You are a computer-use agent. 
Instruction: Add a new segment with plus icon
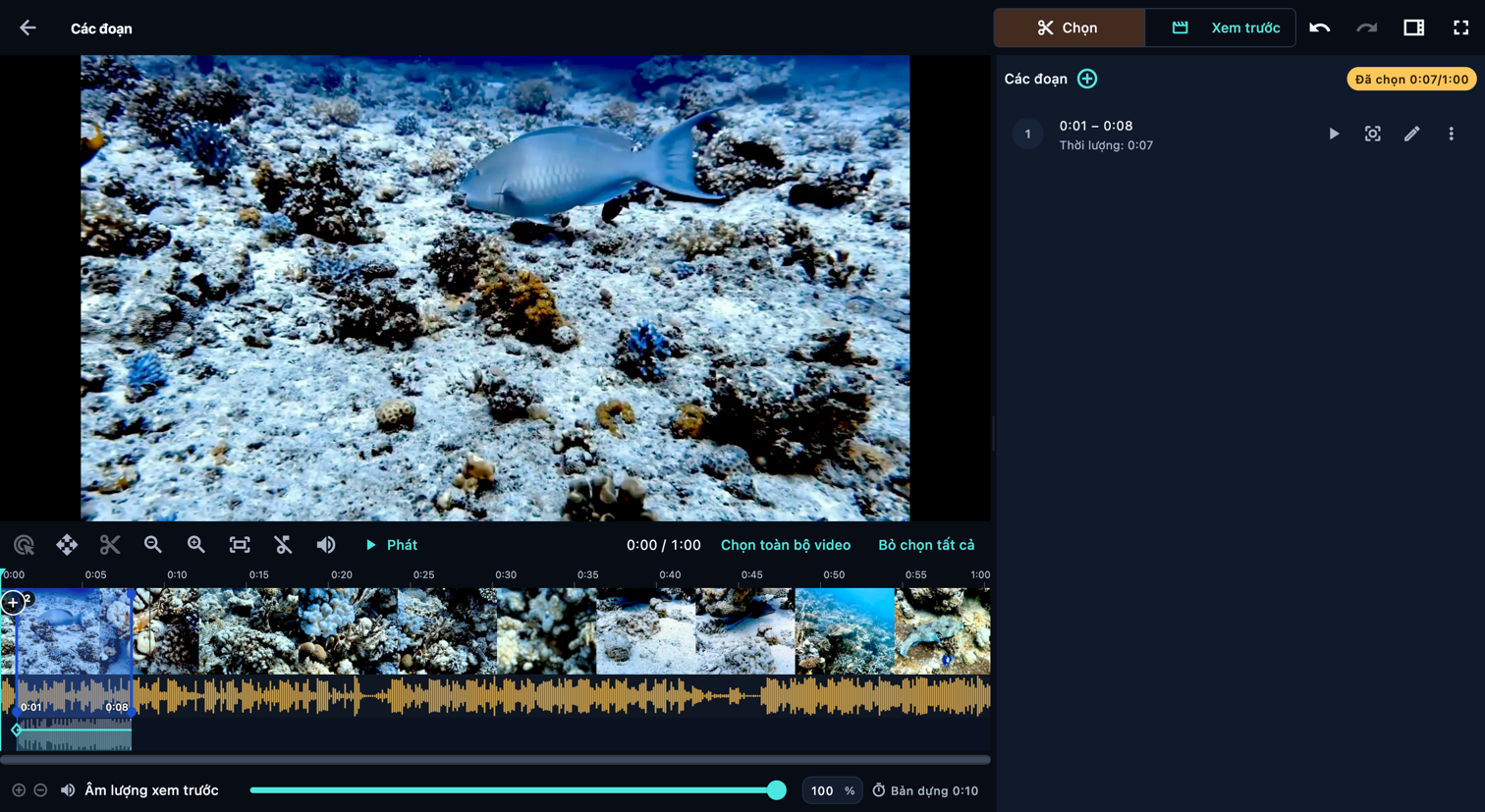click(1087, 79)
